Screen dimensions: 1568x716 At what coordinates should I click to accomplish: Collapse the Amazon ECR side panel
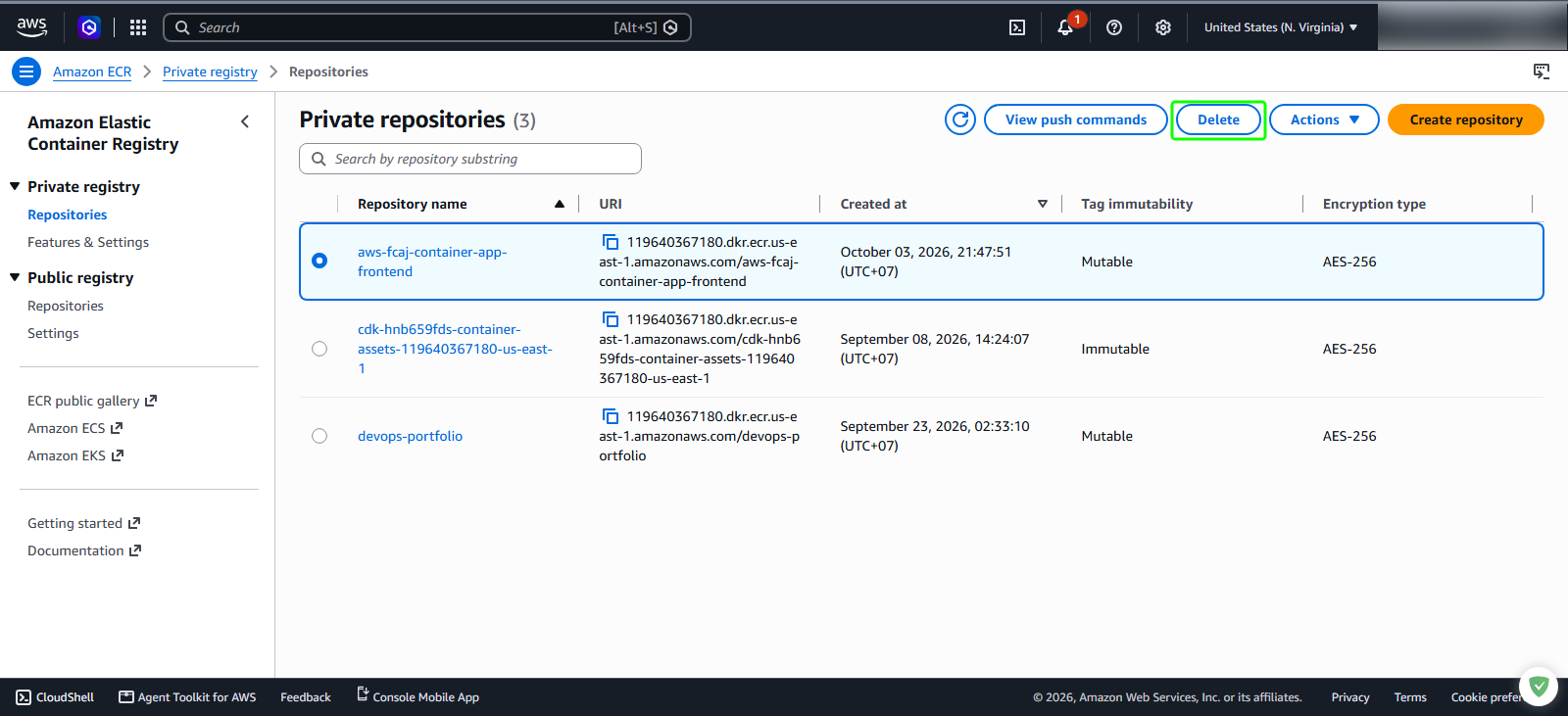pyautogui.click(x=245, y=121)
